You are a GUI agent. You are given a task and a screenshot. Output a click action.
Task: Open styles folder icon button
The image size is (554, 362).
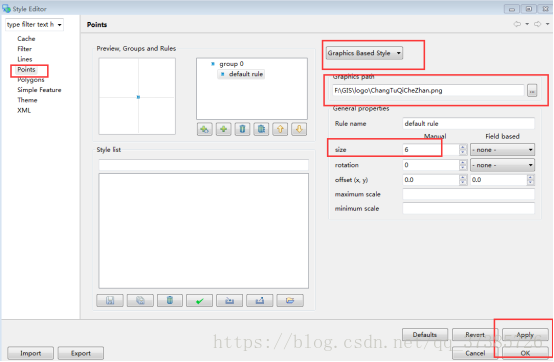(x=290, y=301)
